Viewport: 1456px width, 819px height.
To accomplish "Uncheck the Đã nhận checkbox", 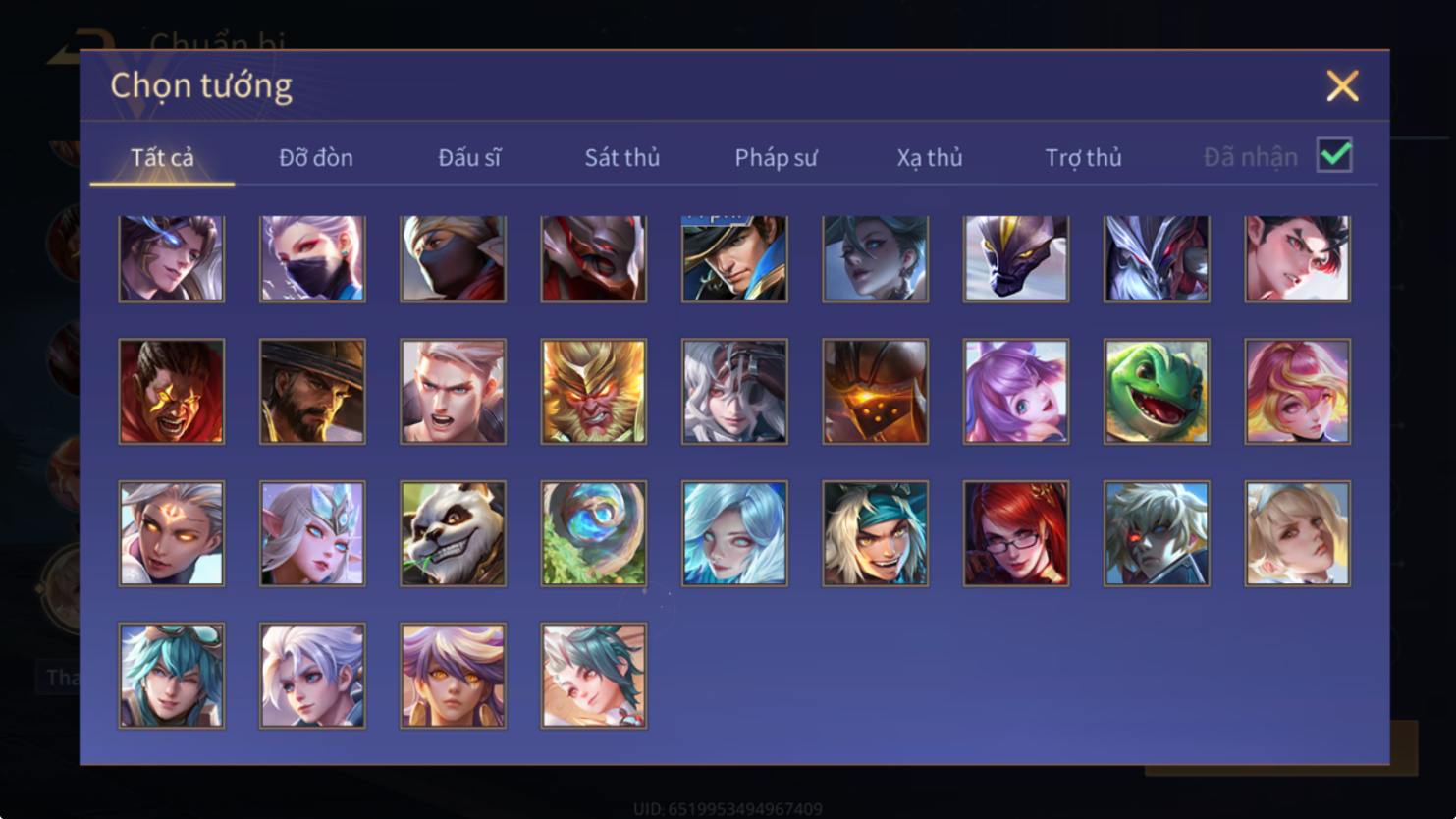I will click(1334, 155).
